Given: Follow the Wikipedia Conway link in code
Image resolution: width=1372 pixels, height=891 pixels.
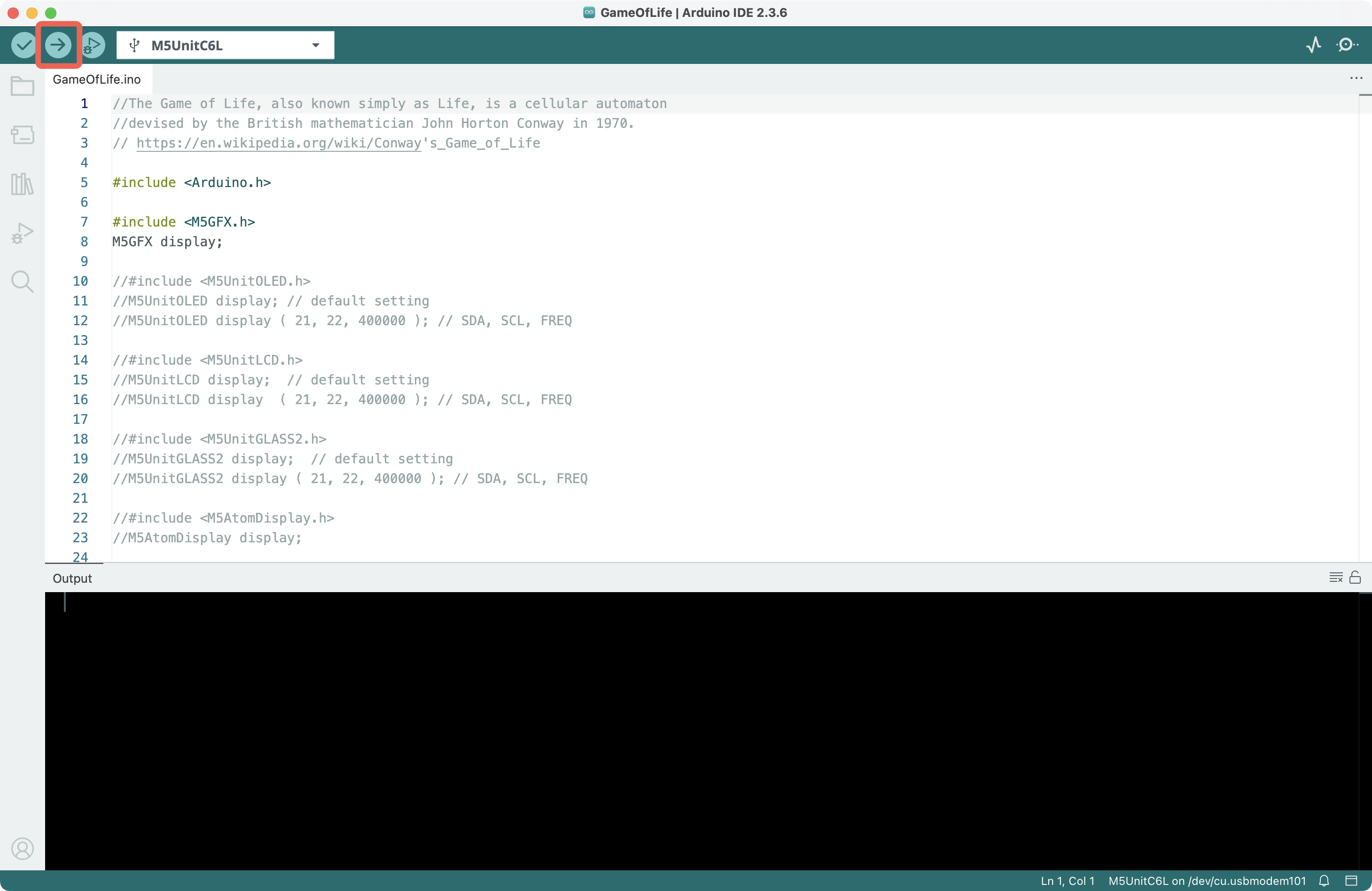Looking at the screenshot, I should [279, 143].
